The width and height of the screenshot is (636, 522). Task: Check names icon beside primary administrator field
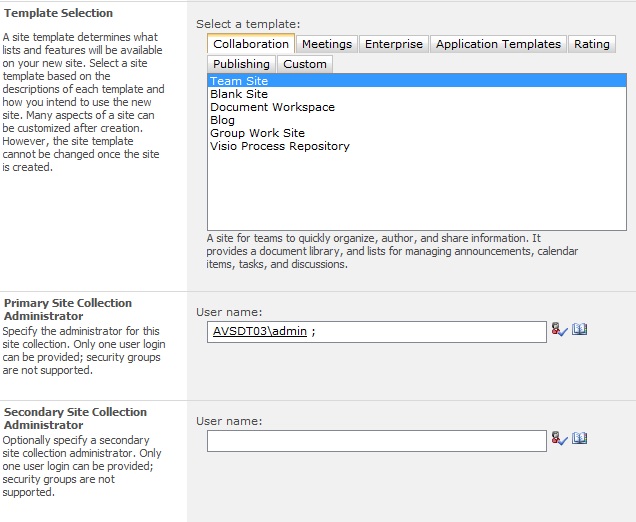click(559, 329)
